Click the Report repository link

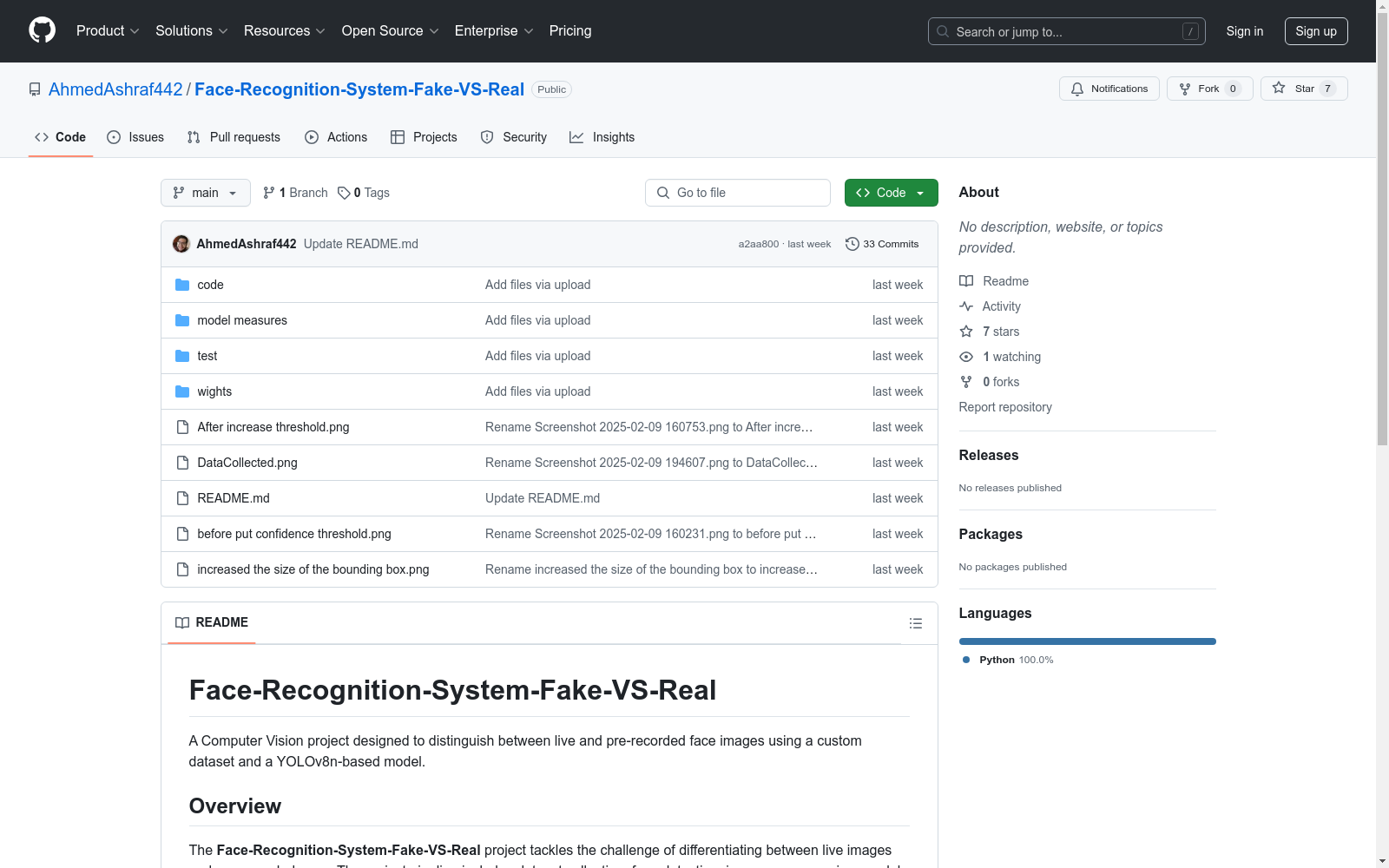[1005, 407]
